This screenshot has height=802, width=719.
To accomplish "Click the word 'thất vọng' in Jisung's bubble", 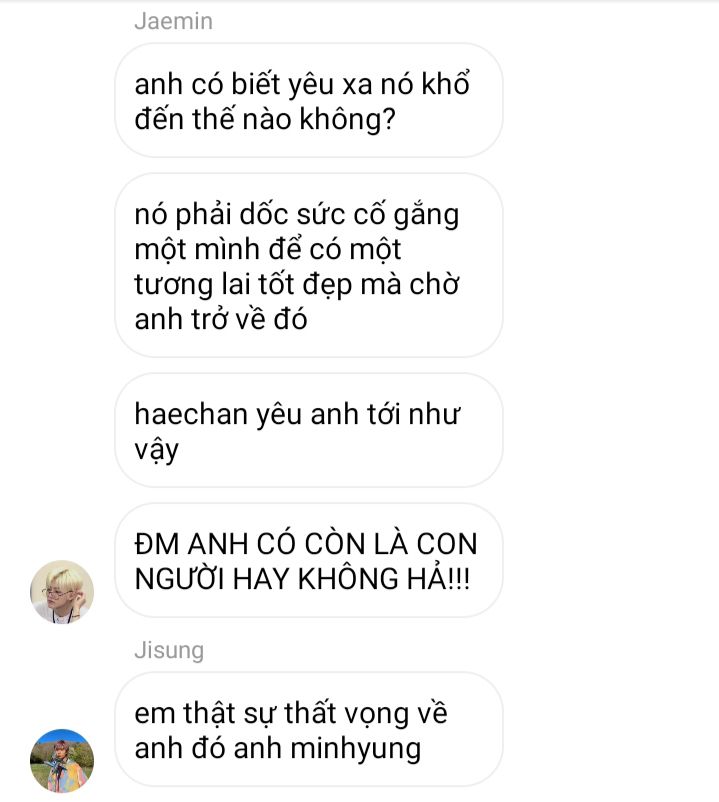I will click(x=347, y=714).
